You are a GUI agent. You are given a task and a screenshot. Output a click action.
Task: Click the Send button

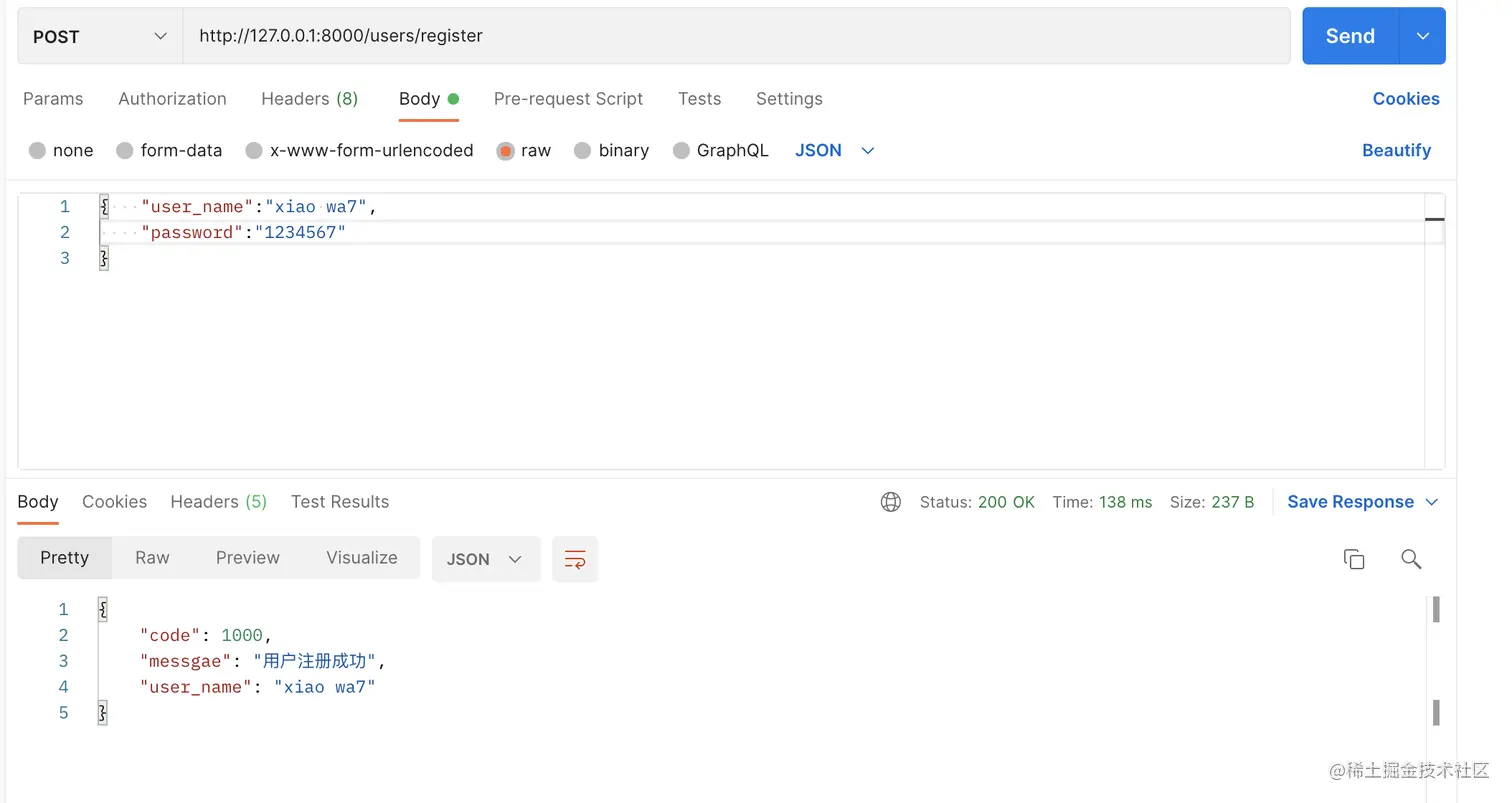click(1351, 36)
